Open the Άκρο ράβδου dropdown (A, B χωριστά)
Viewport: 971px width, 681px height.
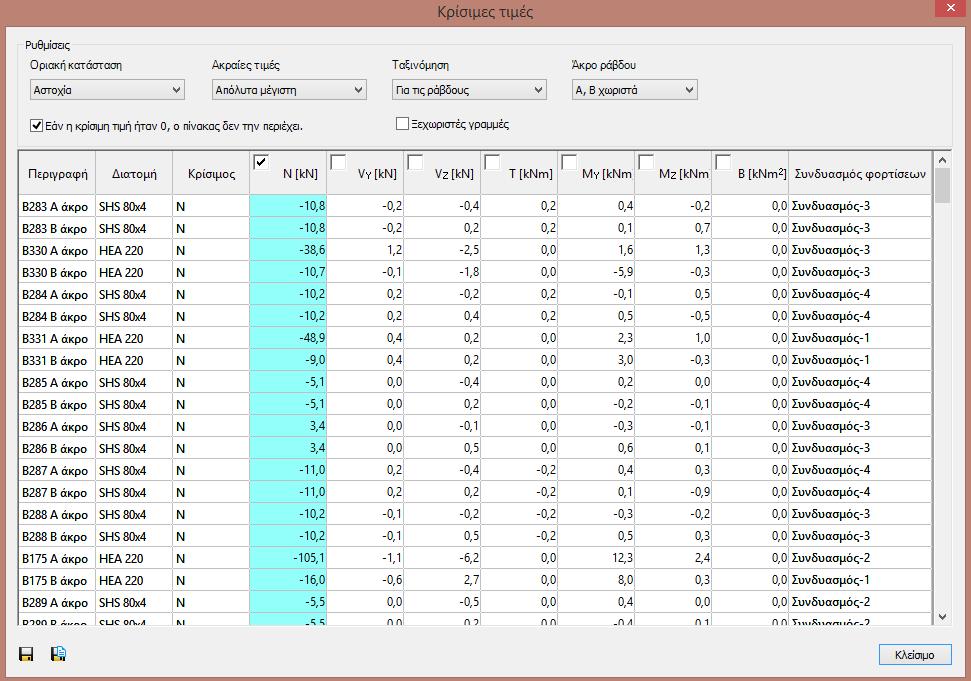(635, 90)
